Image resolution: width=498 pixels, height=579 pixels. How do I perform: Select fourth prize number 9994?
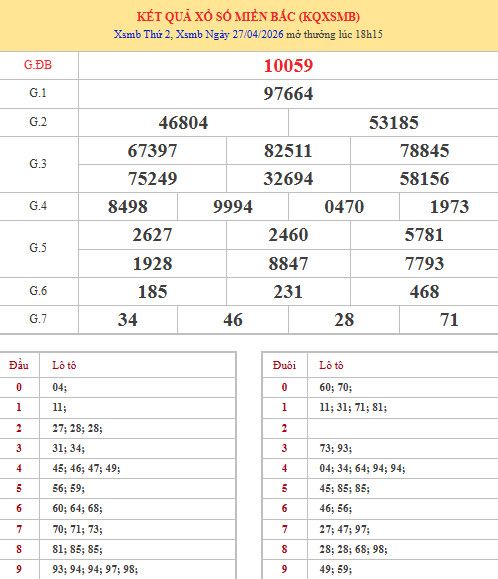pyautogui.click(x=233, y=207)
